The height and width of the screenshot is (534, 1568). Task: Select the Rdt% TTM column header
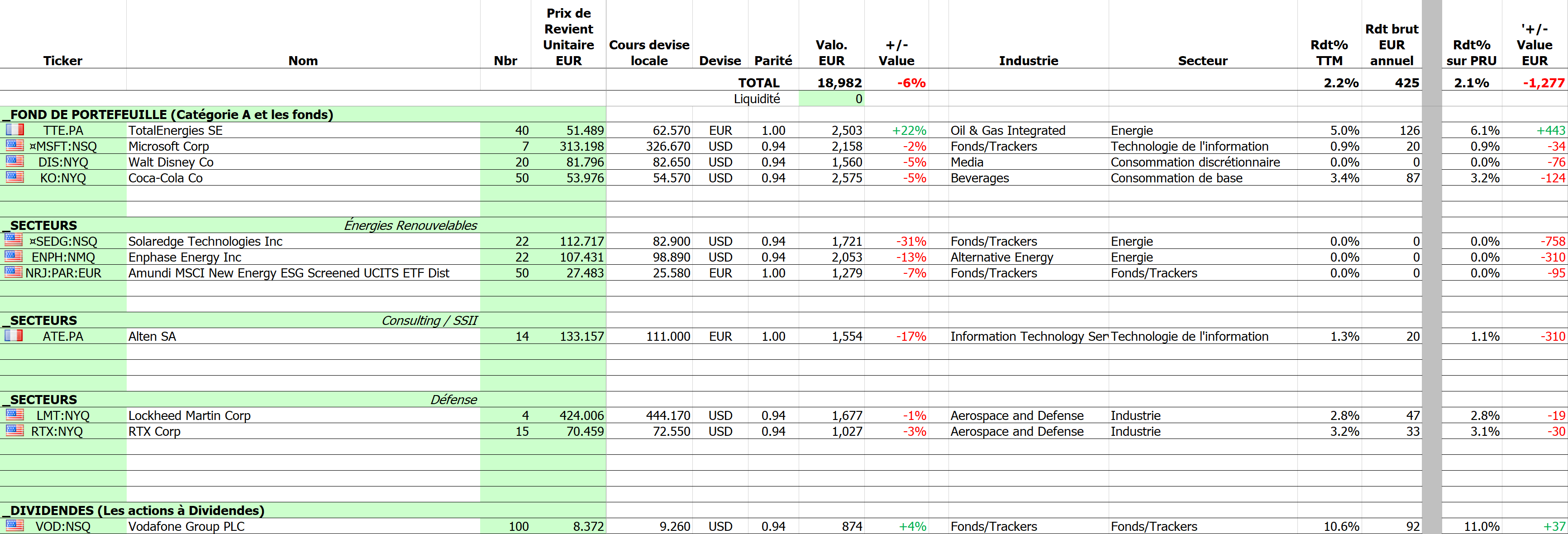pos(1330,52)
